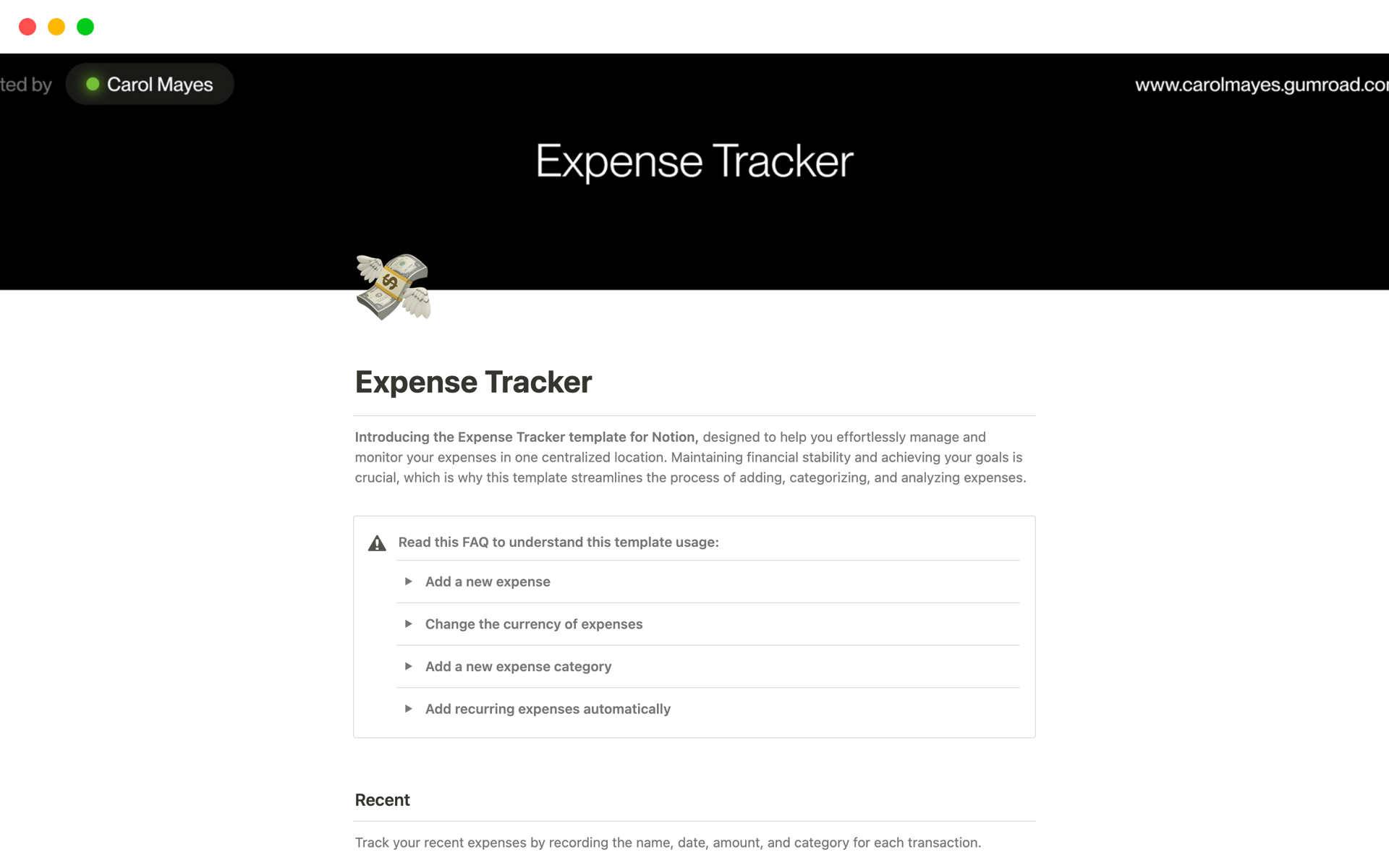Click the red close button in toolbar
This screenshot has width=1389, height=868.
[27, 26]
